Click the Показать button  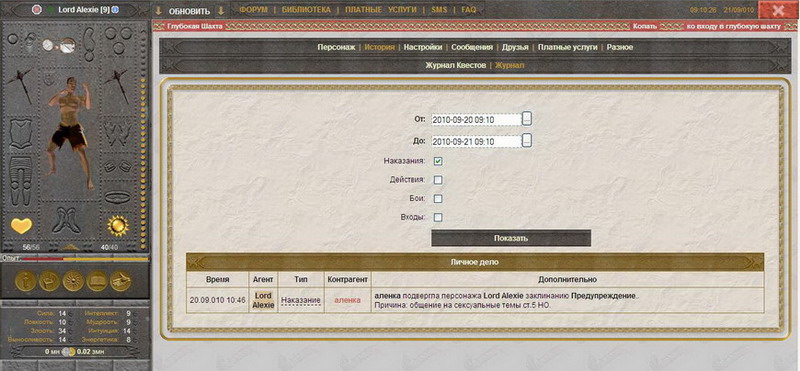click(x=511, y=238)
